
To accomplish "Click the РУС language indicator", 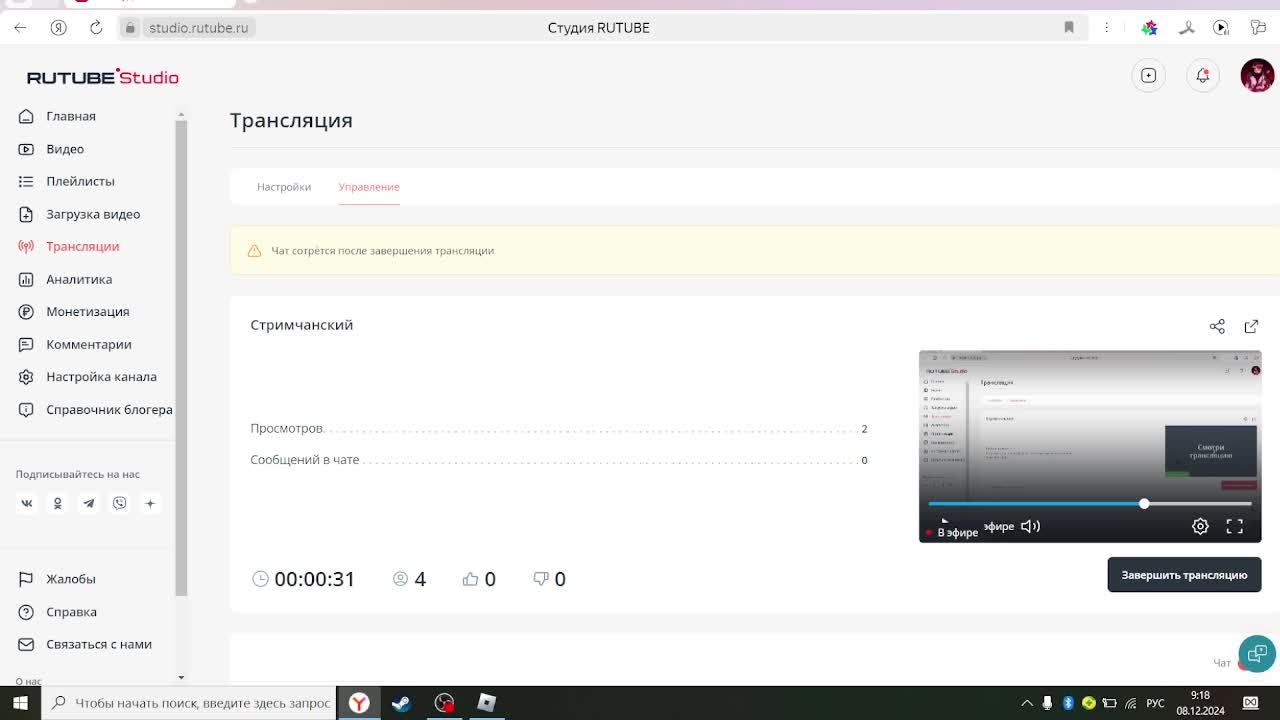I will pyautogui.click(x=1155, y=703).
